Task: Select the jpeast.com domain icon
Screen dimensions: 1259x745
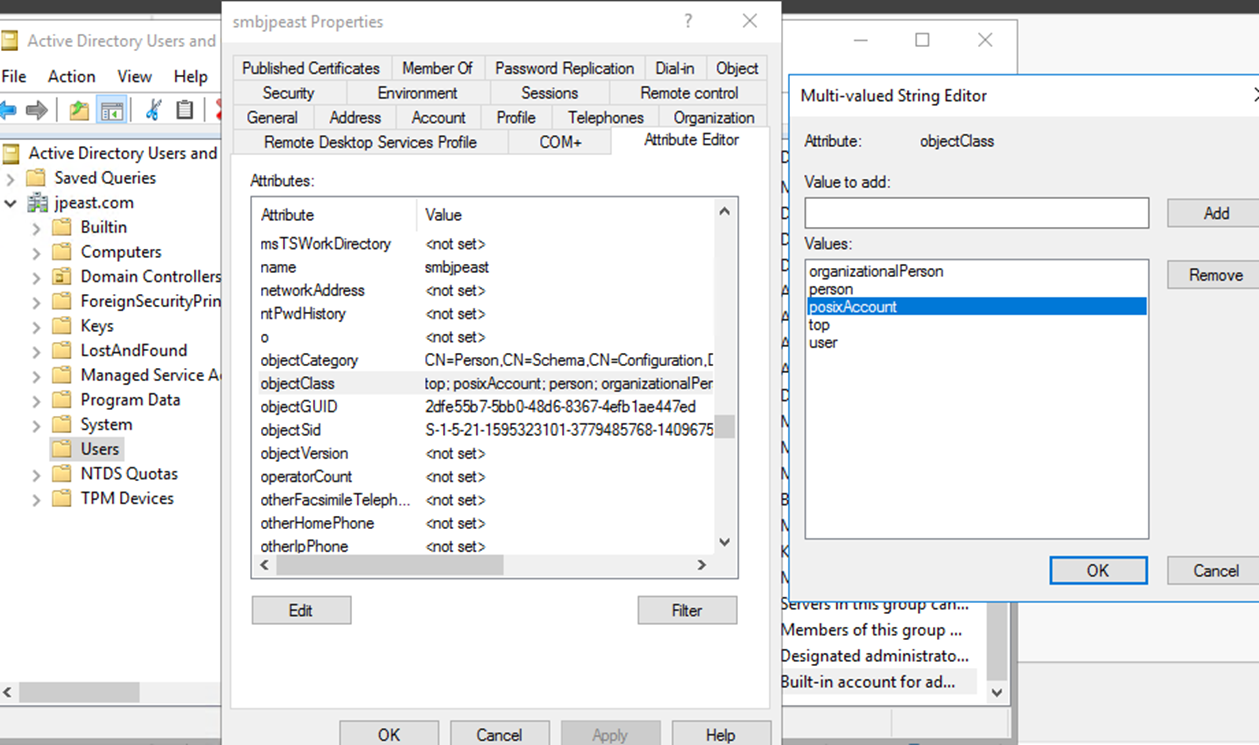Action: tap(37, 203)
